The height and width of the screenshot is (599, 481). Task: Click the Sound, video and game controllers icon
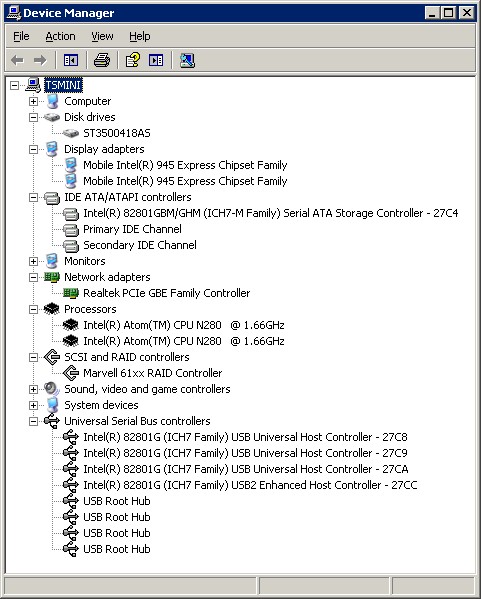(52, 389)
